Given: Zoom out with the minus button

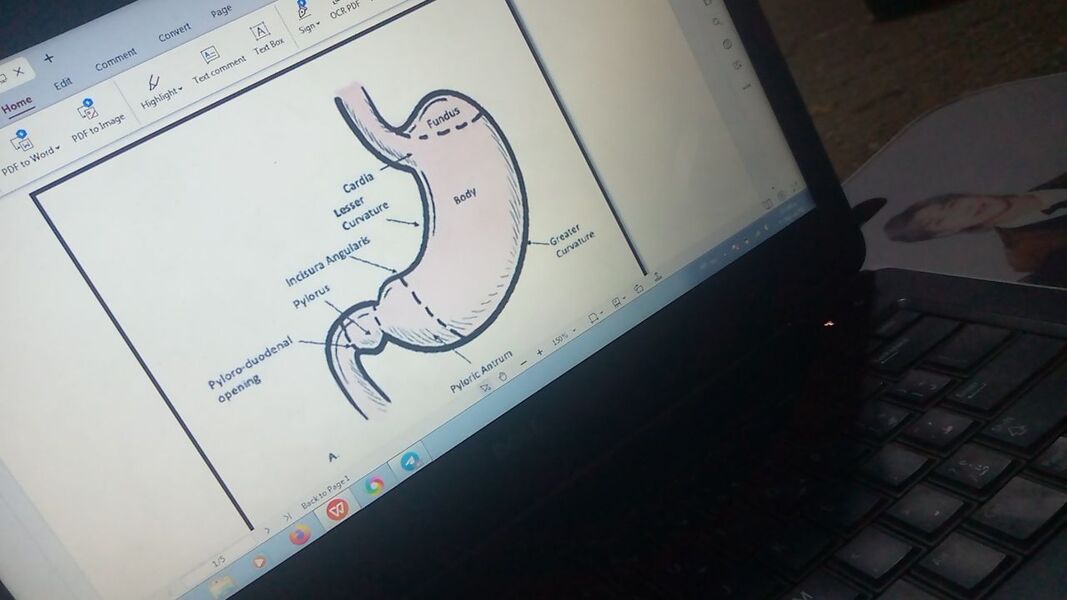Looking at the screenshot, I should 524,363.
